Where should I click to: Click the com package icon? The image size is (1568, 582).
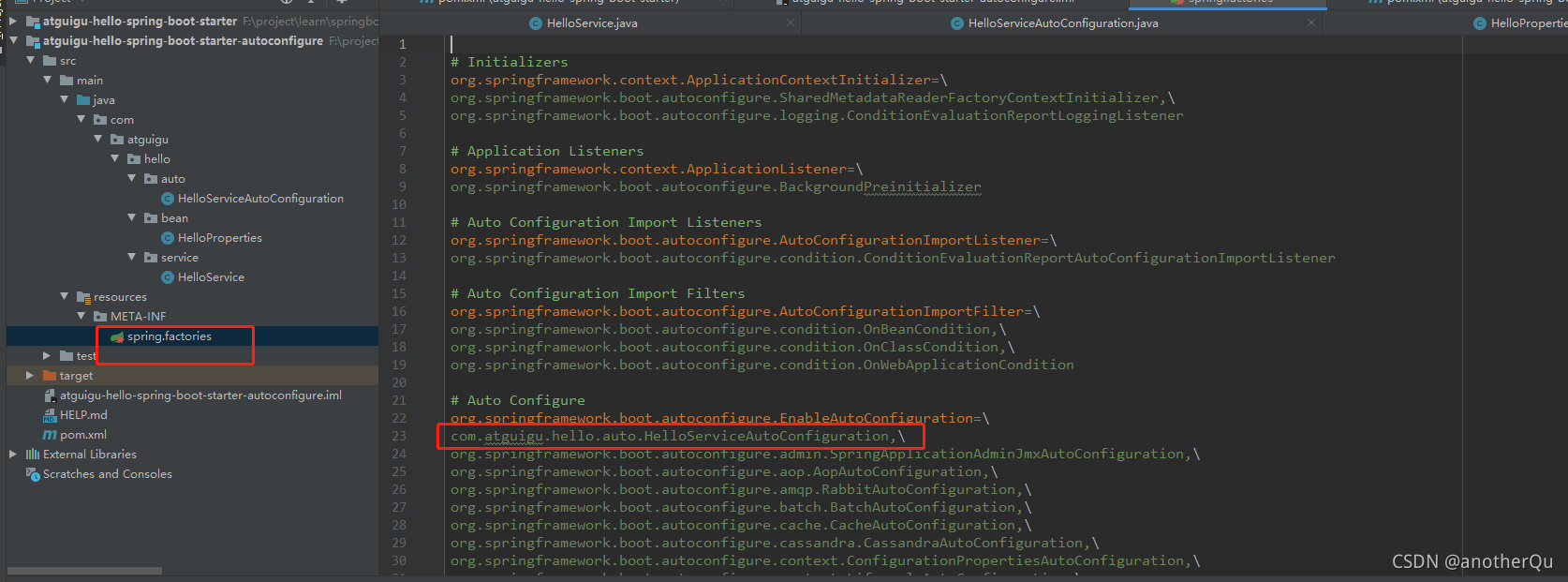tap(100, 119)
